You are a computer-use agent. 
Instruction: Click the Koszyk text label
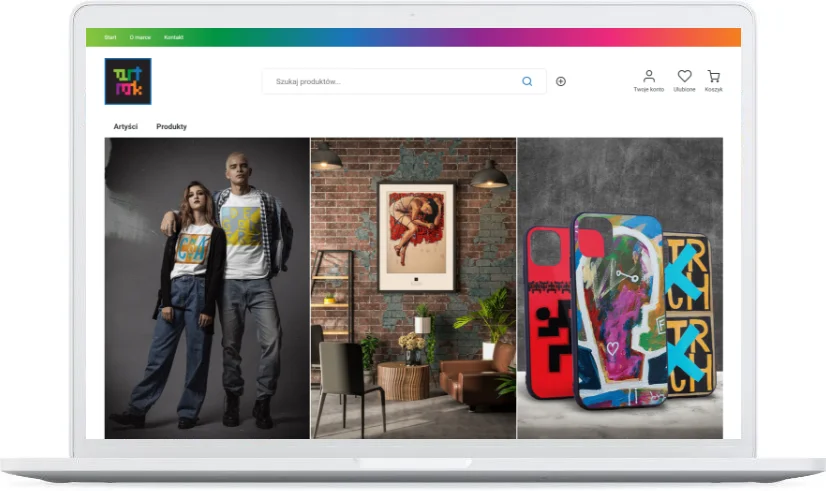point(713,90)
